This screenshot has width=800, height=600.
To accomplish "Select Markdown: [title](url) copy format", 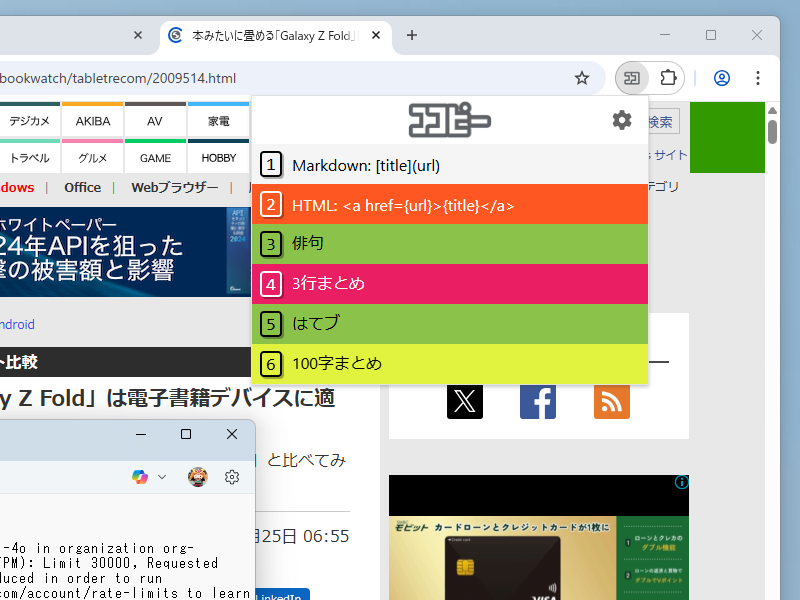I will (x=449, y=165).
